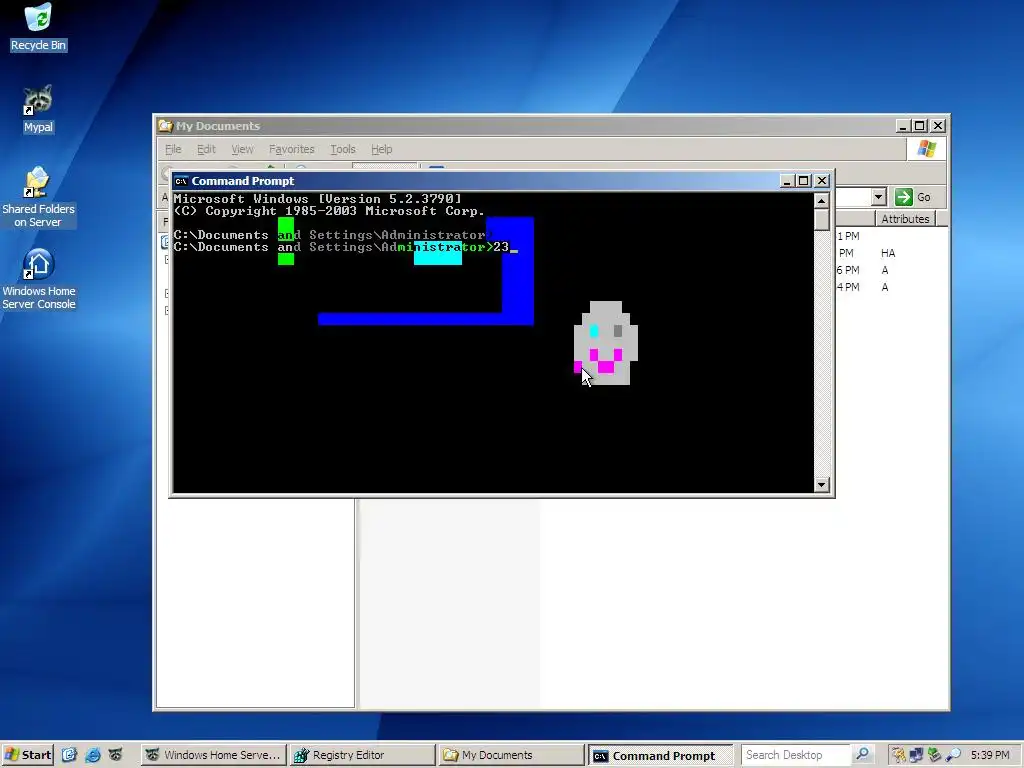
Task: Expand the address bar dropdown arrow
Action: point(878,197)
